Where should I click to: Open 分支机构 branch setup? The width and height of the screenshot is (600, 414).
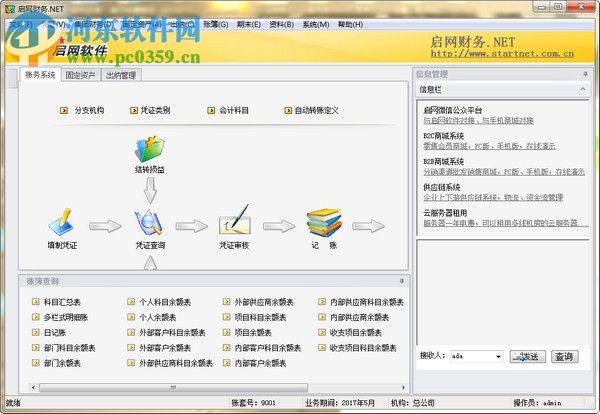click(82, 111)
